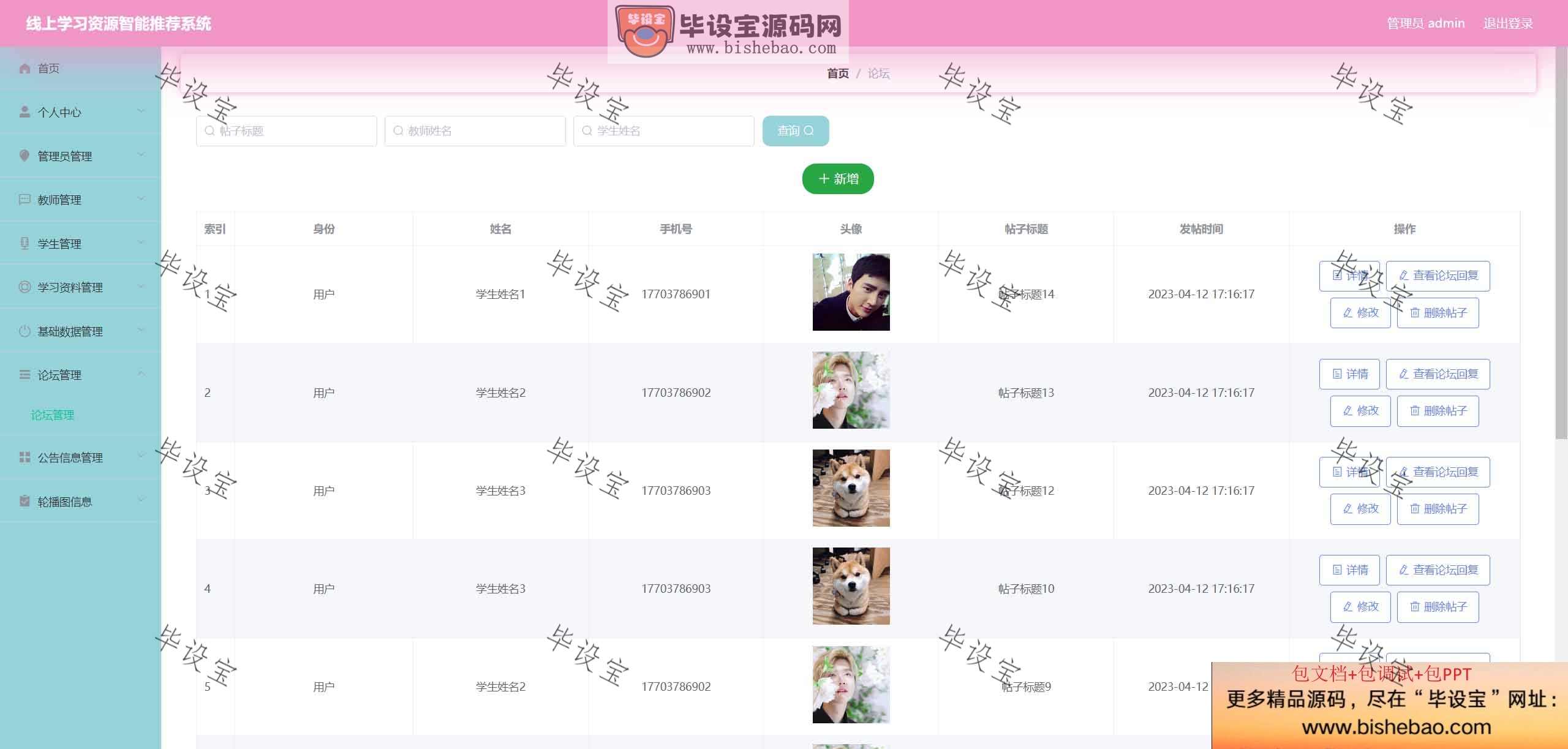Expand the 学习资料管理 chevron arrow

point(141,287)
